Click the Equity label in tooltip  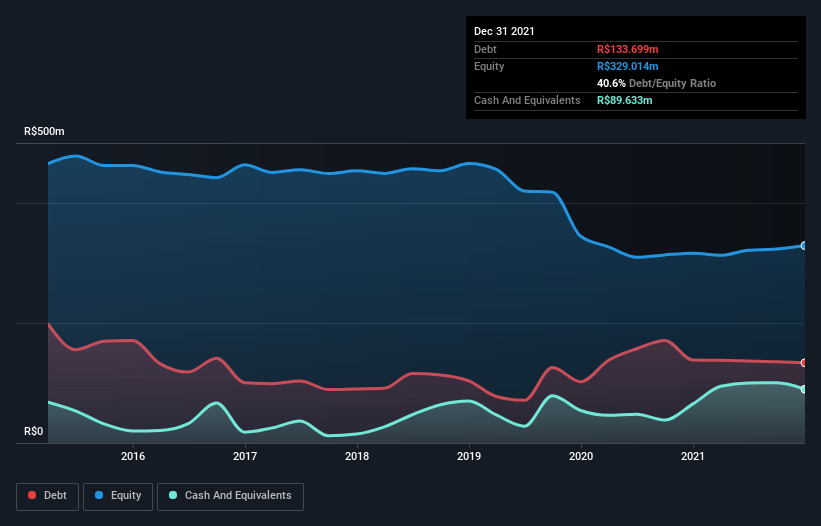[489, 66]
